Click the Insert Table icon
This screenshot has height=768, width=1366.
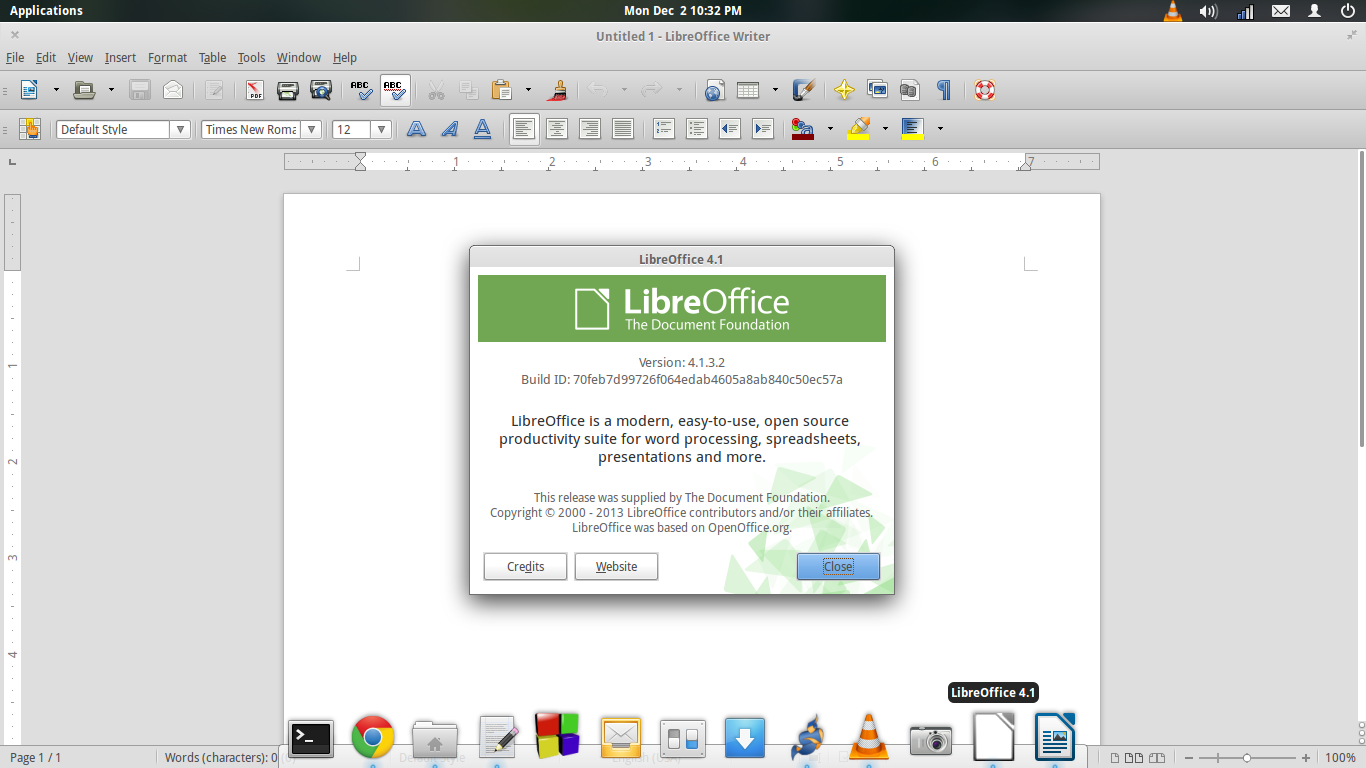click(748, 90)
